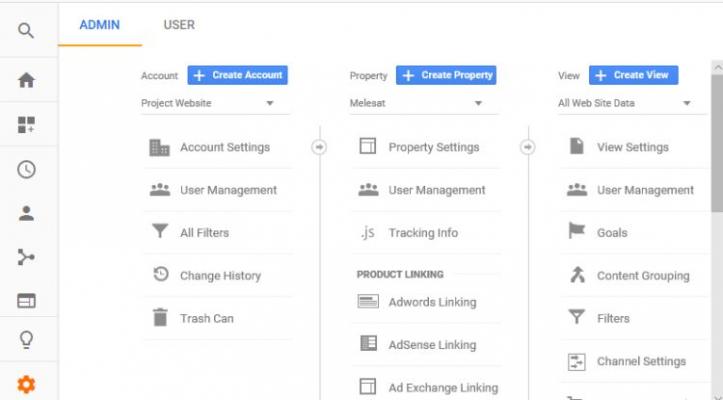Click the View Settings document icon
The height and width of the screenshot is (400, 723).
tap(577, 146)
